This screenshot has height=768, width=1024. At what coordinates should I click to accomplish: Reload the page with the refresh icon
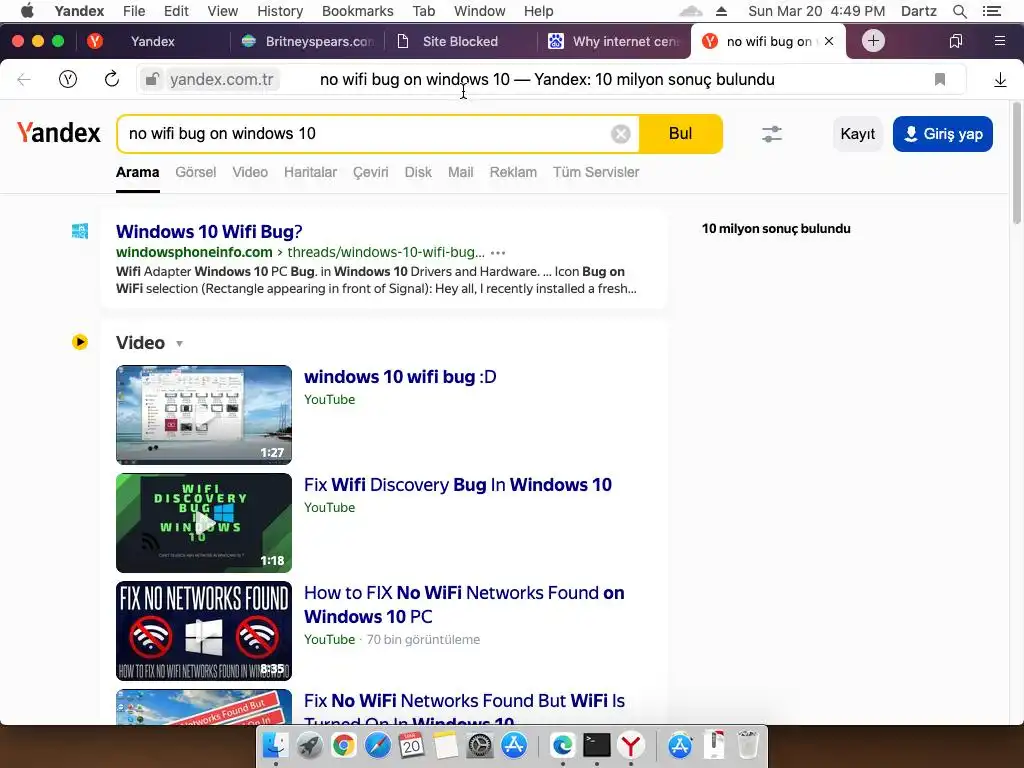(112, 80)
